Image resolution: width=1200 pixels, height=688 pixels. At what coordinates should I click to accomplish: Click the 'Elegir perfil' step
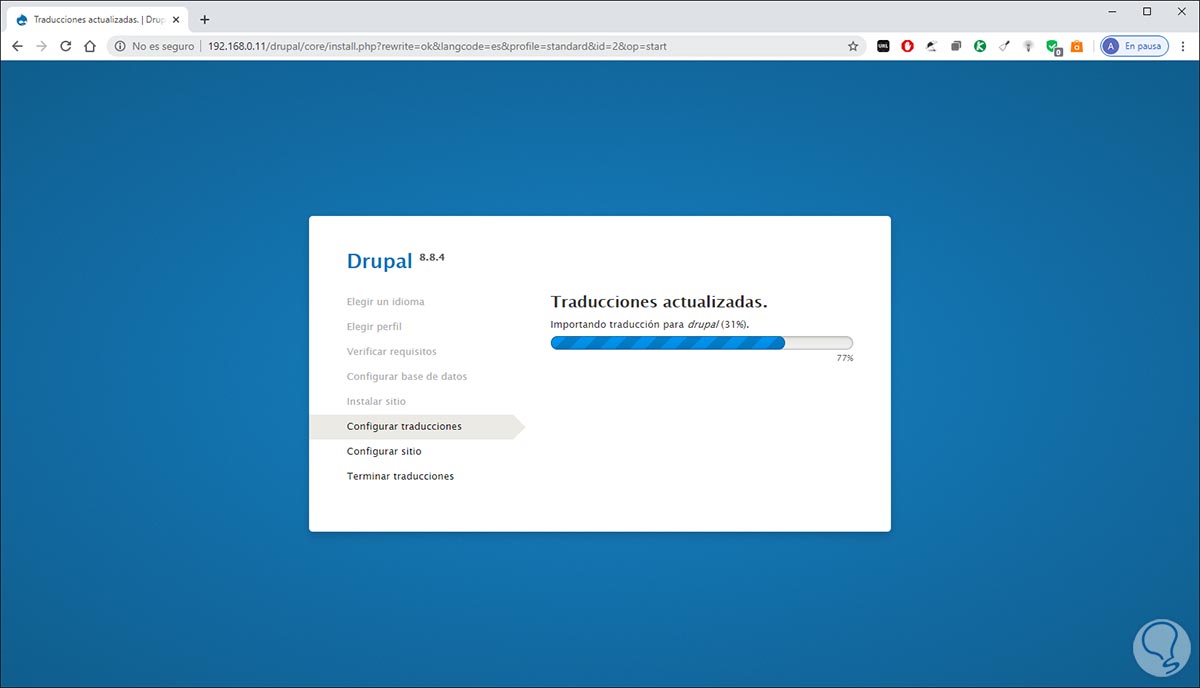pos(374,327)
